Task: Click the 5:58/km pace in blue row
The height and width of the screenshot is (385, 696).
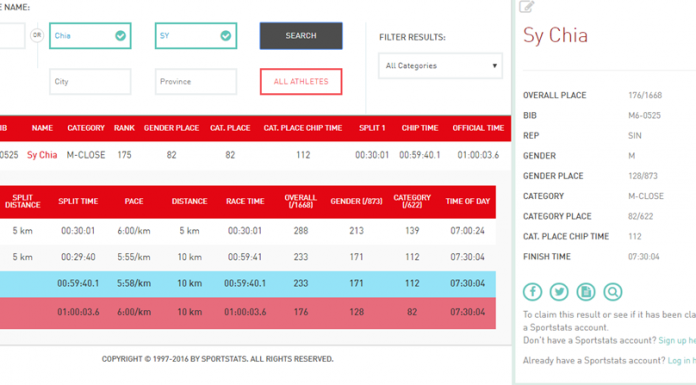Action: pos(134,283)
